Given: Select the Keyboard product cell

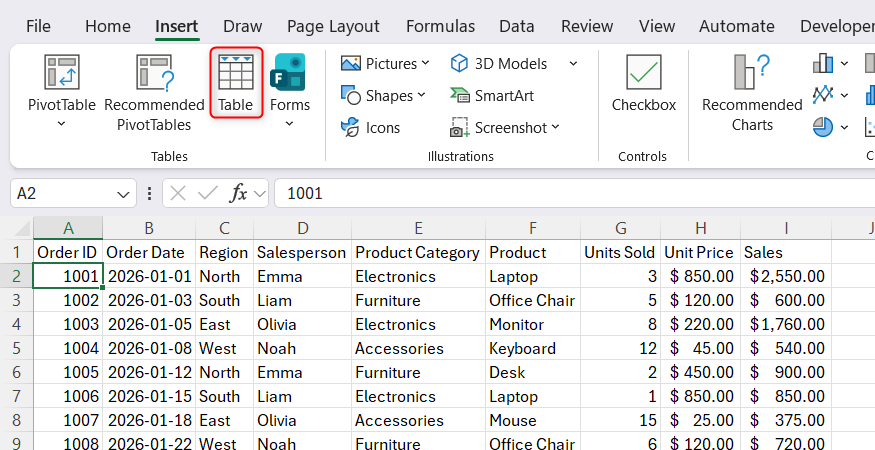Looking at the screenshot, I should tap(533, 348).
